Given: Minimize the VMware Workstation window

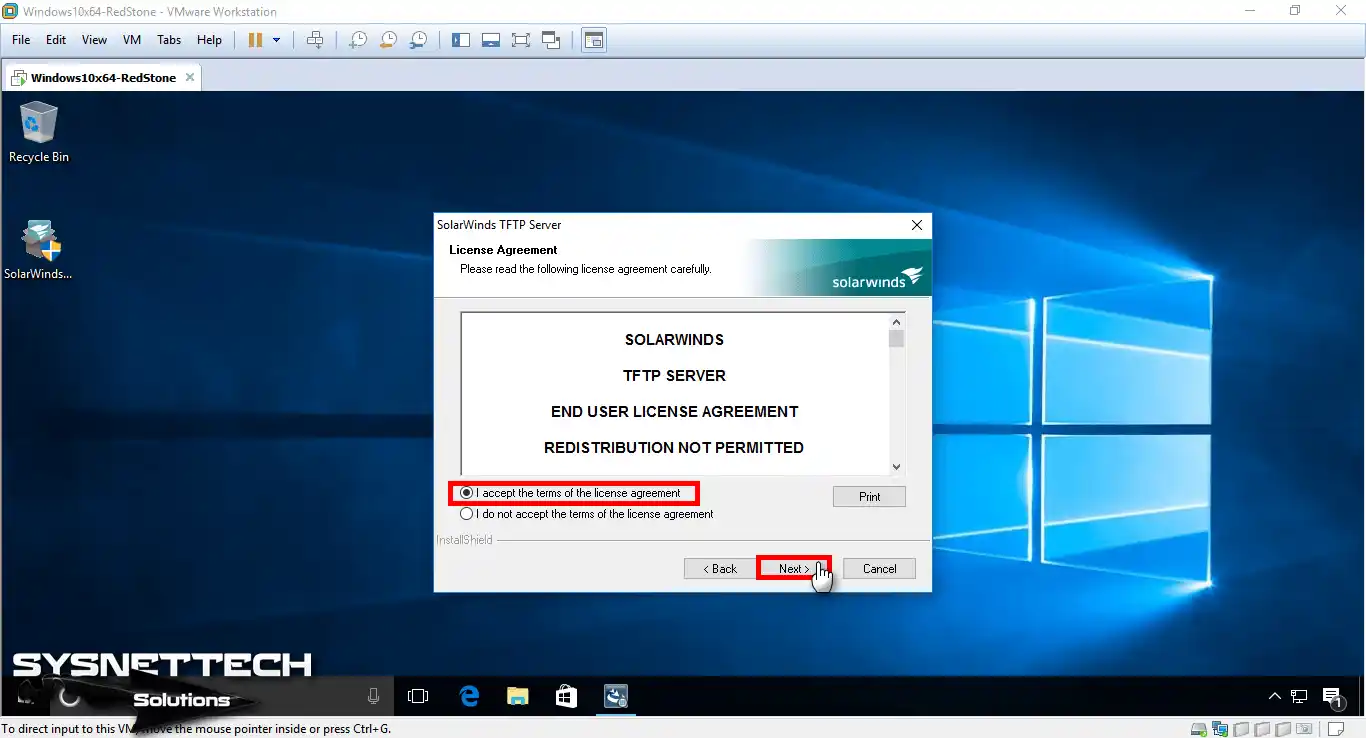Looking at the screenshot, I should coord(1249,11).
